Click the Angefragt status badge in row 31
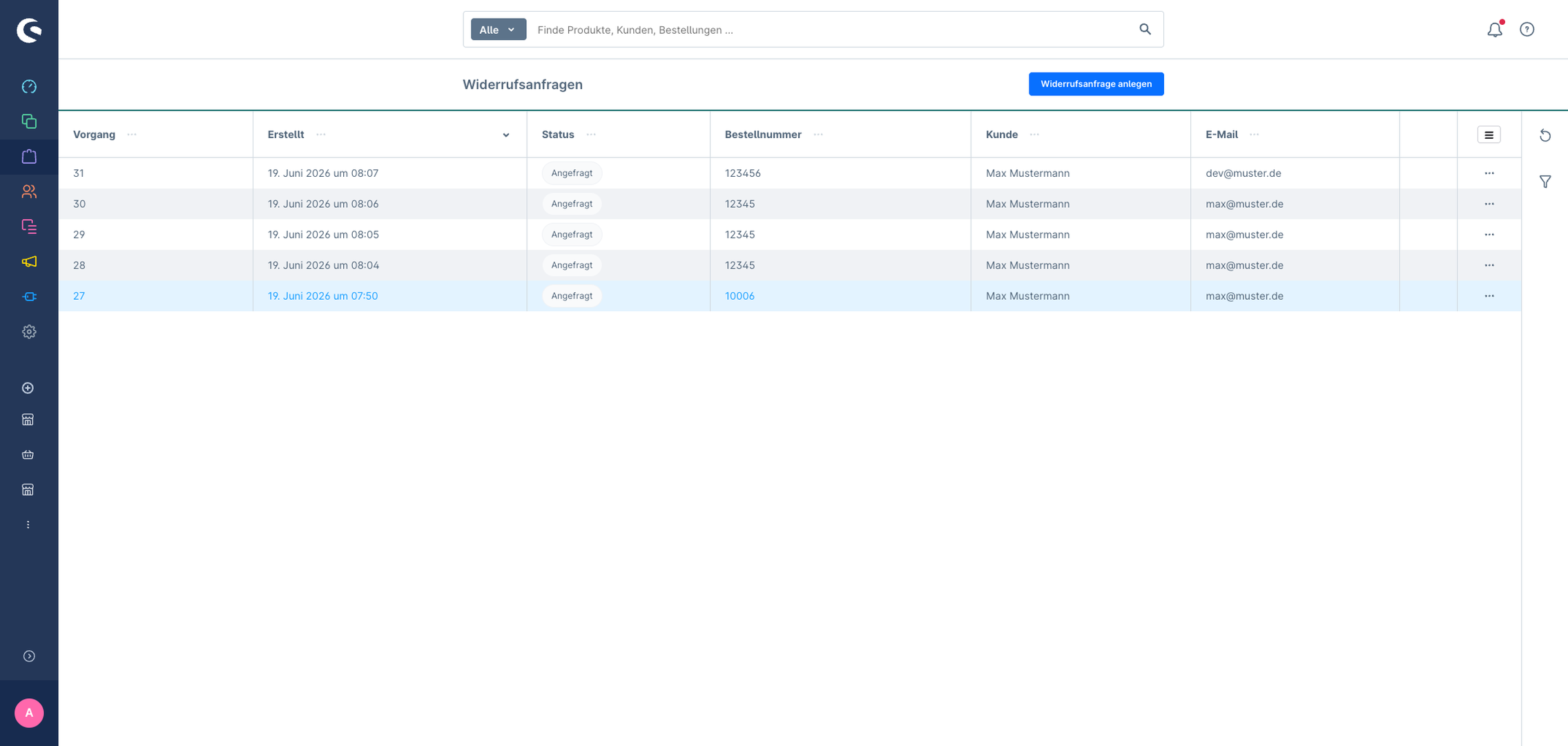The width and height of the screenshot is (1568, 746). (x=572, y=173)
